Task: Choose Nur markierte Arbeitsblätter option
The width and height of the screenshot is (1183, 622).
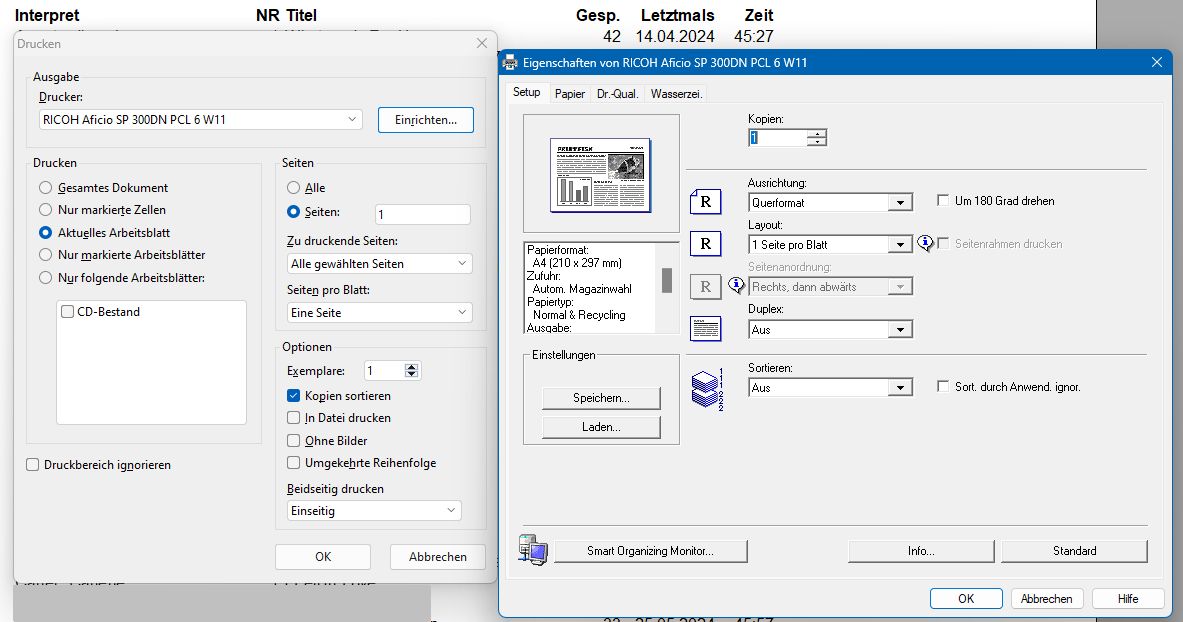Action: click(45, 255)
